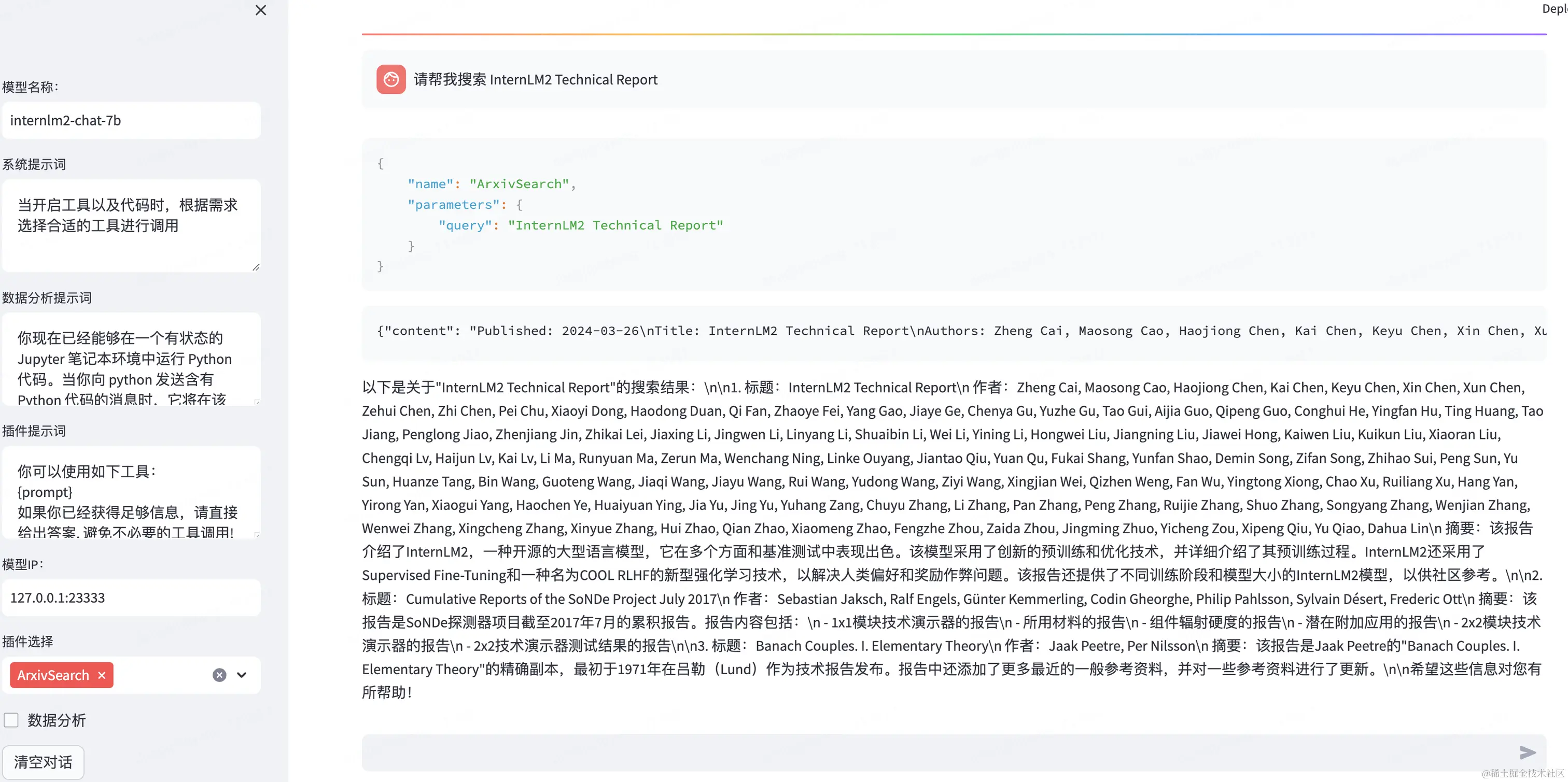Remove the ArxivSearch tag with its x
Screen dimensions: 1568x782
pyautogui.click(x=102, y=675)
